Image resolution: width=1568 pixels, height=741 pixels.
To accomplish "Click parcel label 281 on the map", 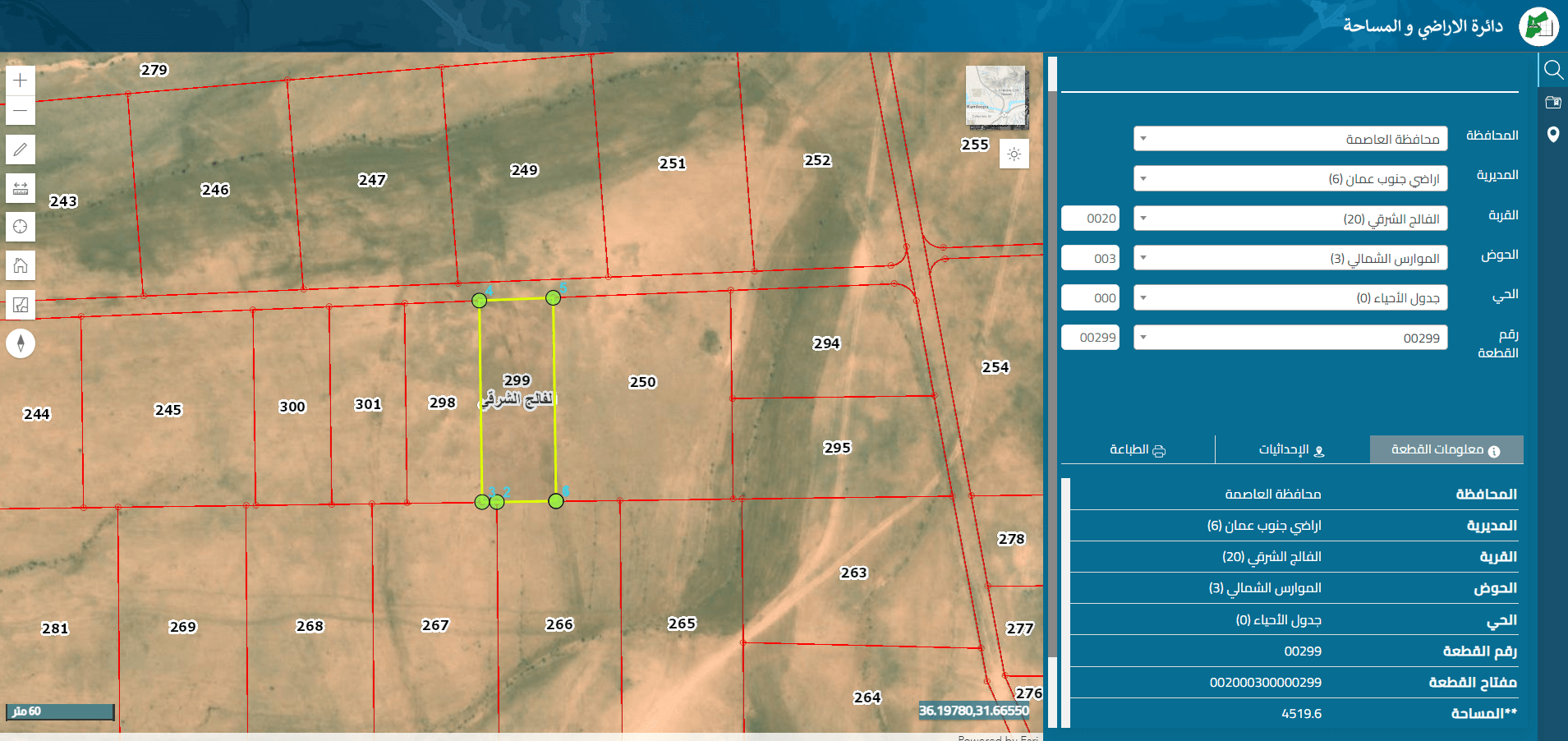I will coord(55,628).
